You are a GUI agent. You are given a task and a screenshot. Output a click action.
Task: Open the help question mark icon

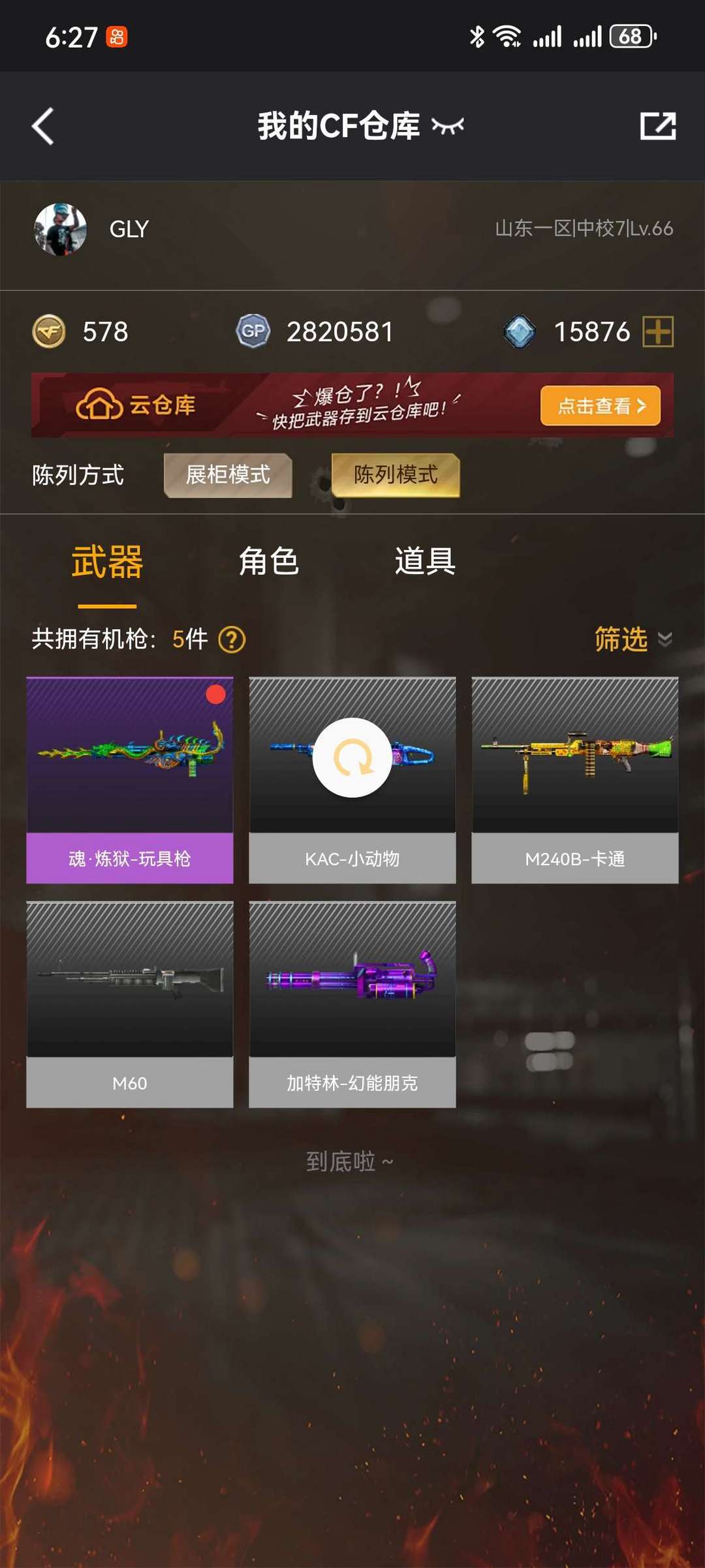[232, 639]
